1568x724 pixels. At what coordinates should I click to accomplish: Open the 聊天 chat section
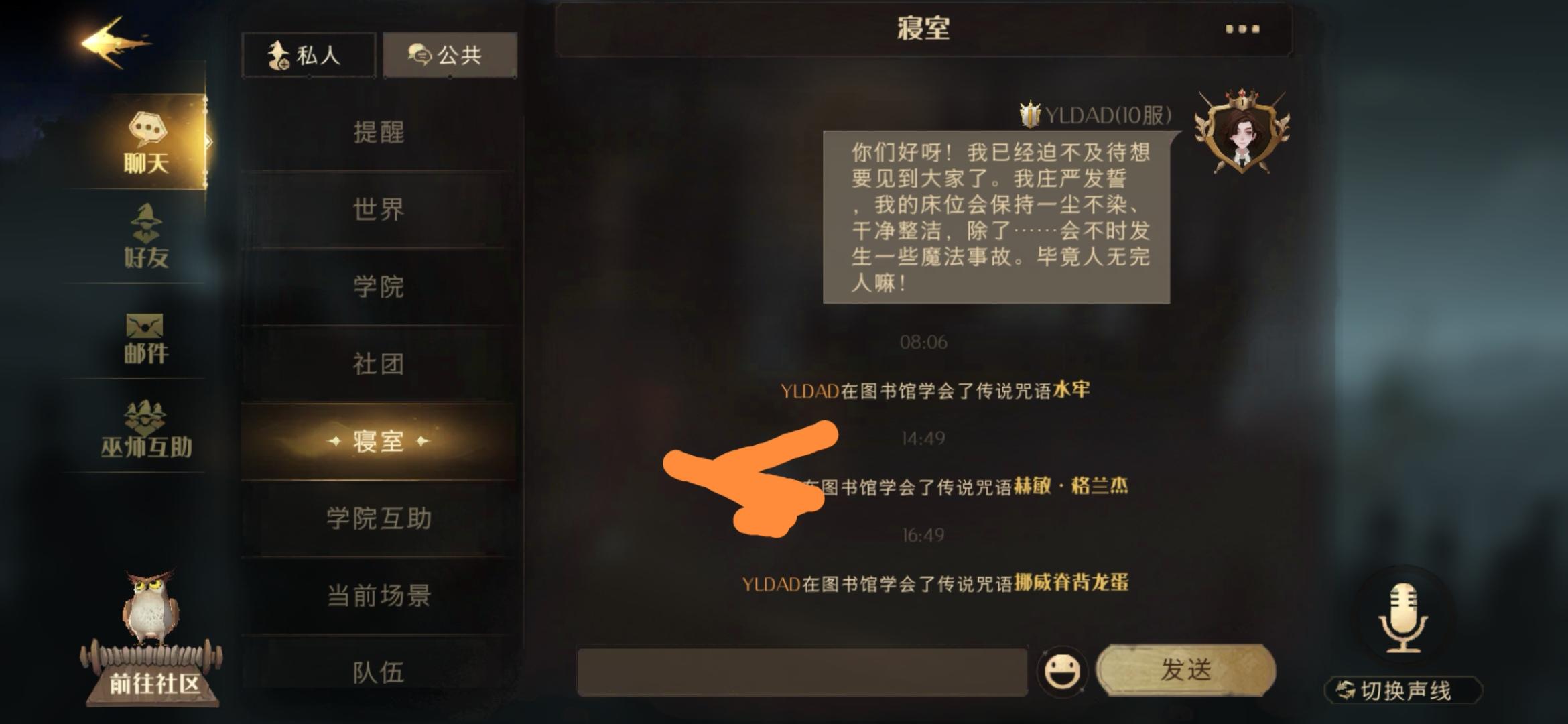[x=145, y=143]
